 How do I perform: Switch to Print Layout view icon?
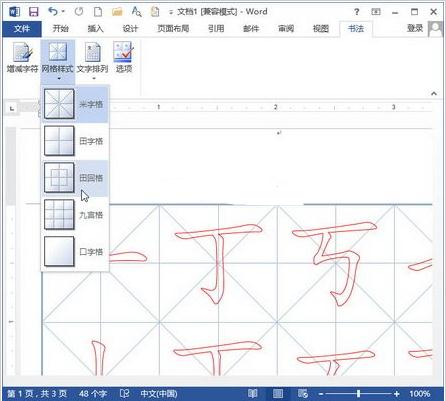pyautogui.click(x=278, y=394)
